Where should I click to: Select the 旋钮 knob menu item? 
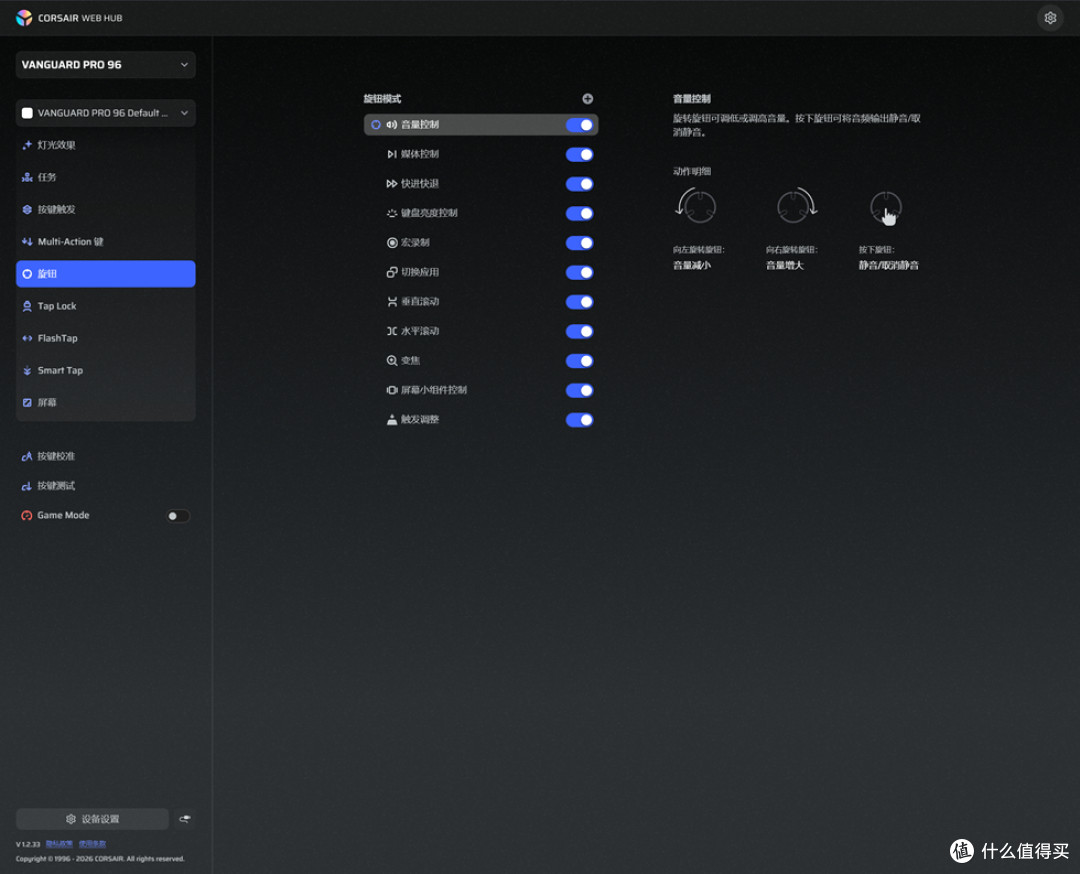[x=105, y=274]
